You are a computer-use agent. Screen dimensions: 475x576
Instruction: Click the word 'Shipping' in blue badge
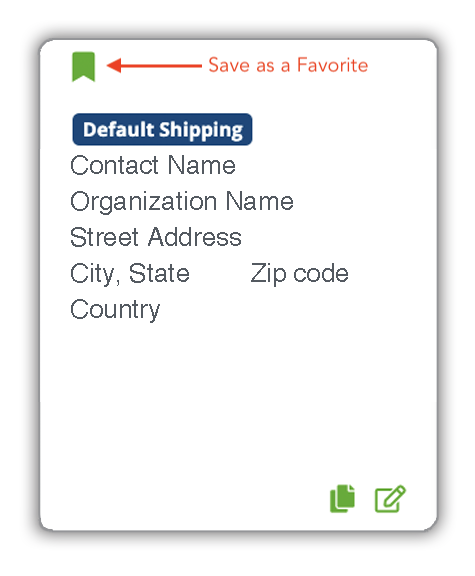(201, 130)
